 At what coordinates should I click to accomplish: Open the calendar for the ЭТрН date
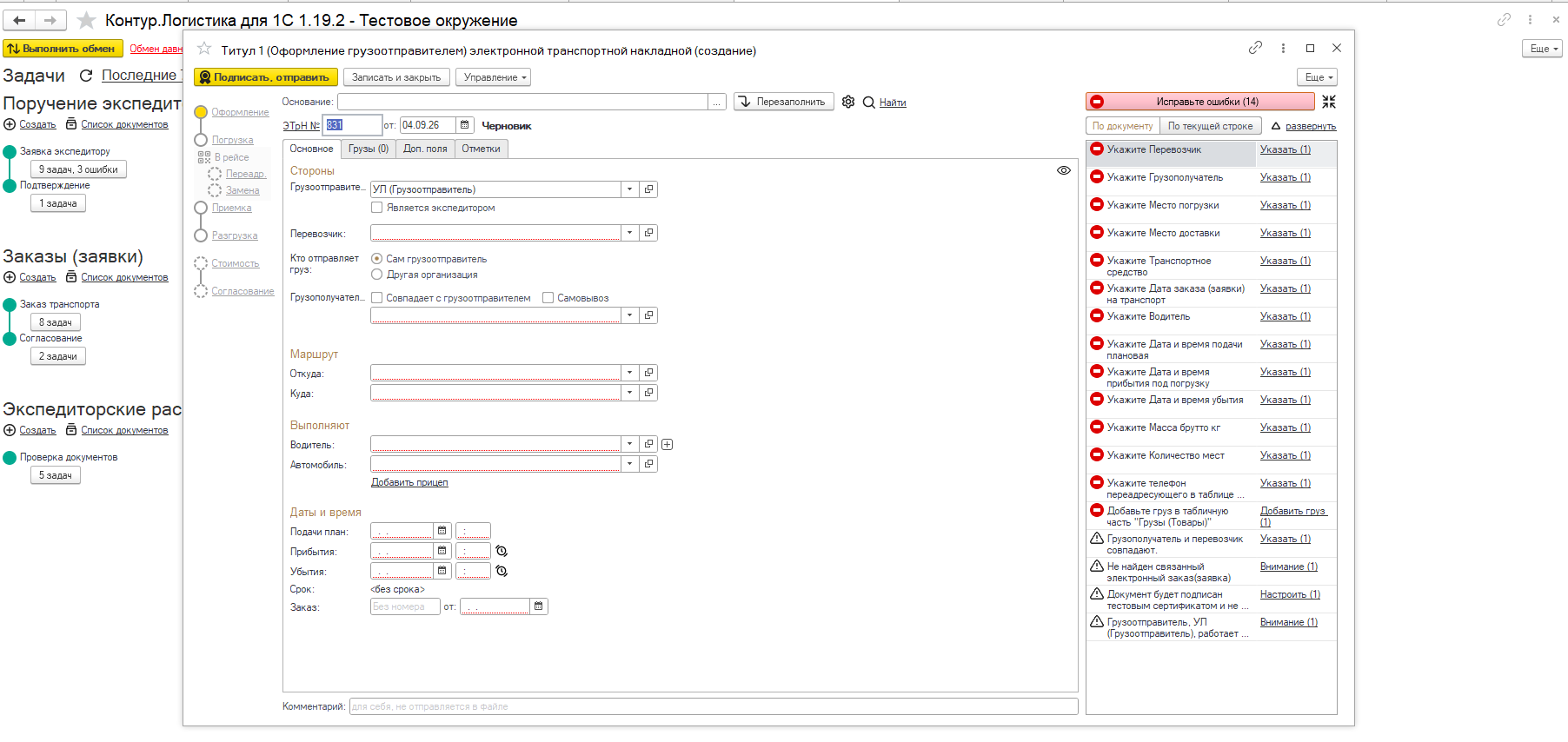click(464, 125)
